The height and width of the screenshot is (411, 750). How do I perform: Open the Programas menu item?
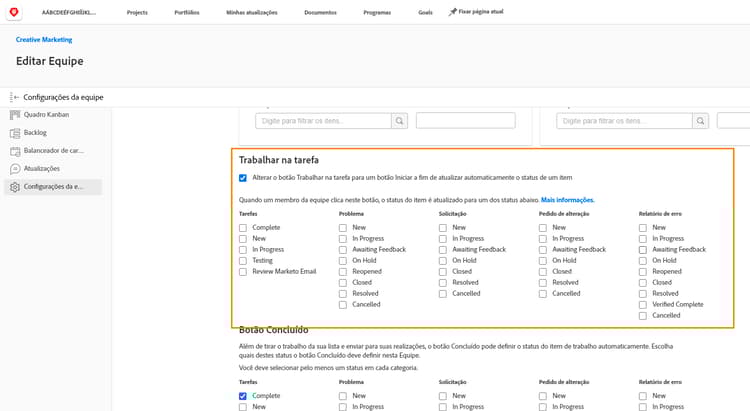[x=377, y=12]
